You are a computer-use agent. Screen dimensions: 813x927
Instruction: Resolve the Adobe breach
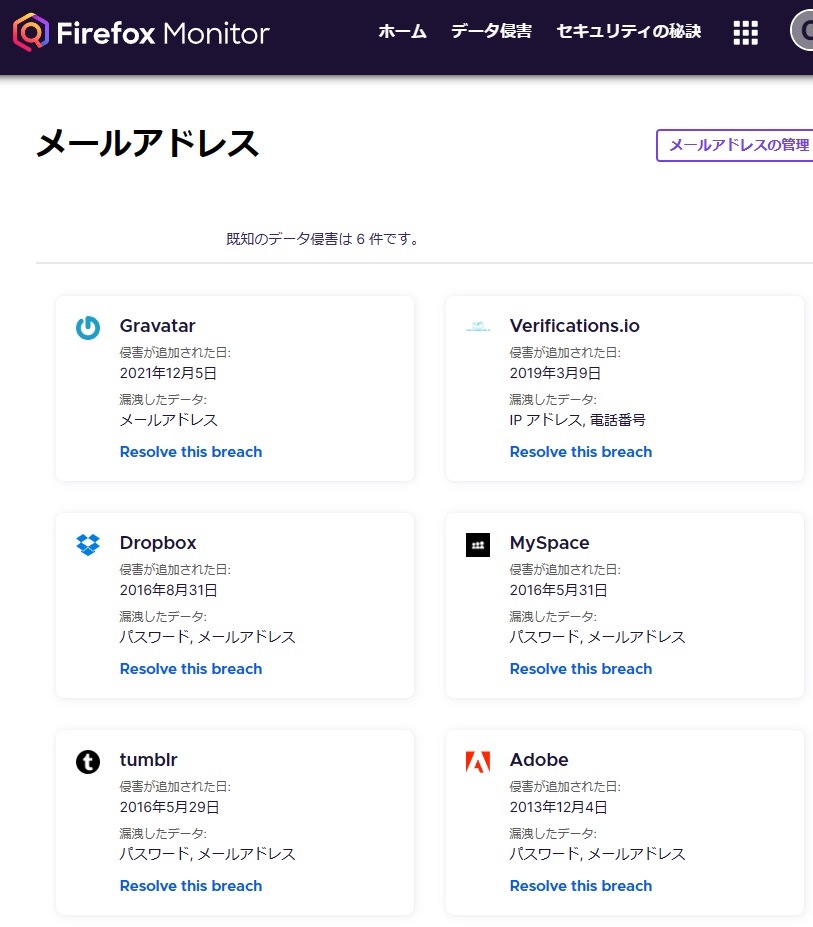click(581, 885)
